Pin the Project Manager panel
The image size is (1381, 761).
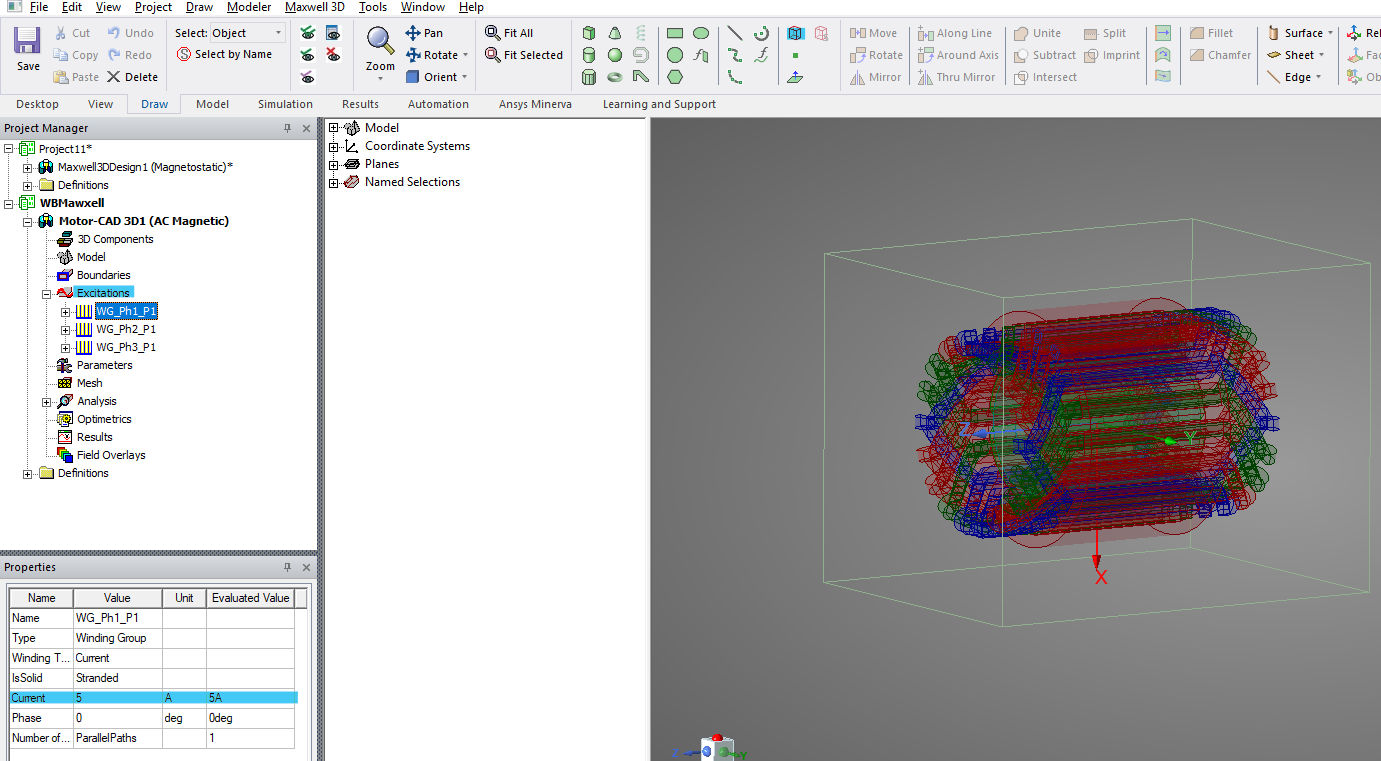(288, 128)
